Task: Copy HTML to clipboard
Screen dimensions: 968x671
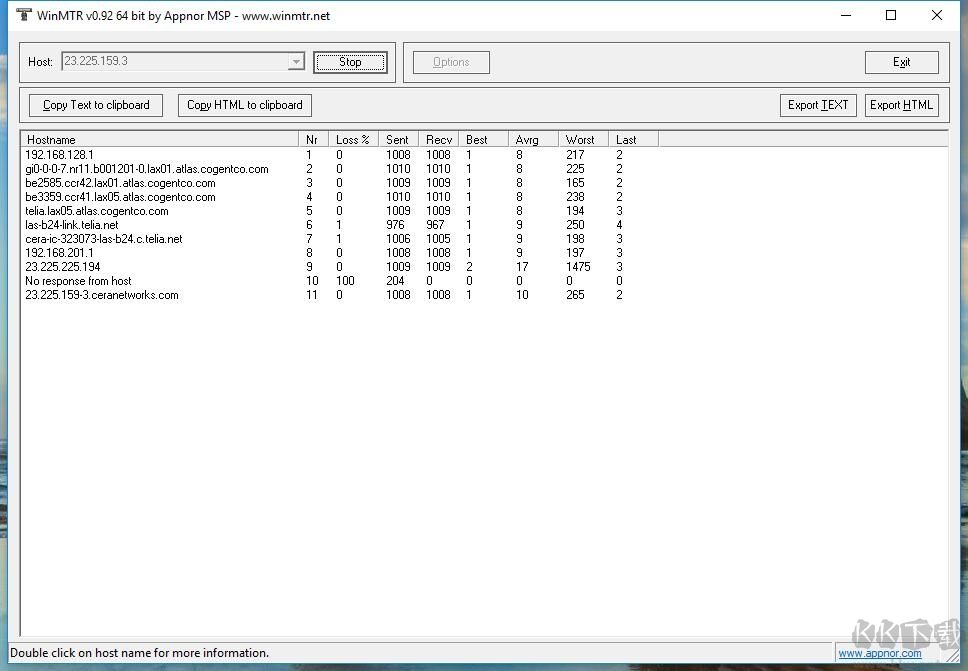Action: pyautogui.click(x=244, y=105)
